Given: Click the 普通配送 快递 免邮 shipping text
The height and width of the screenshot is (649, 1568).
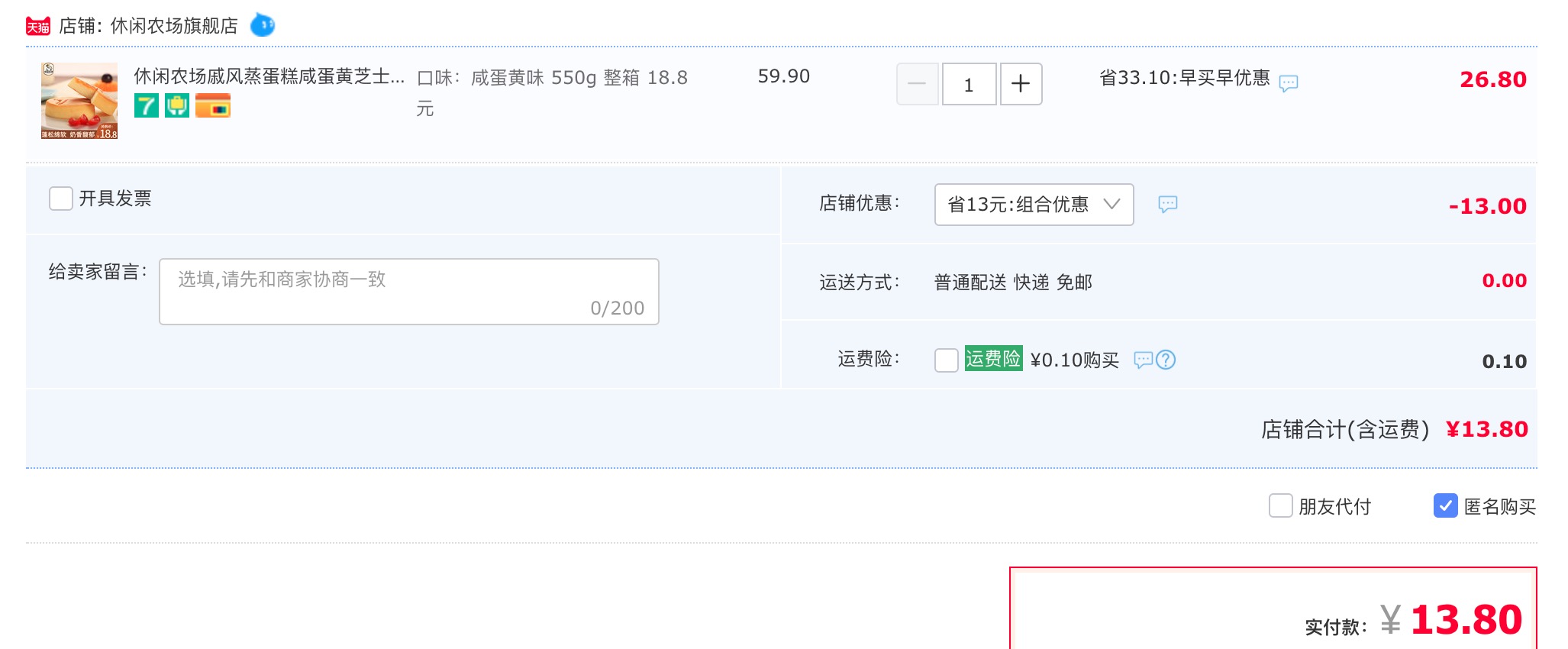Looking at the screenshot, I should (1013, 283).
